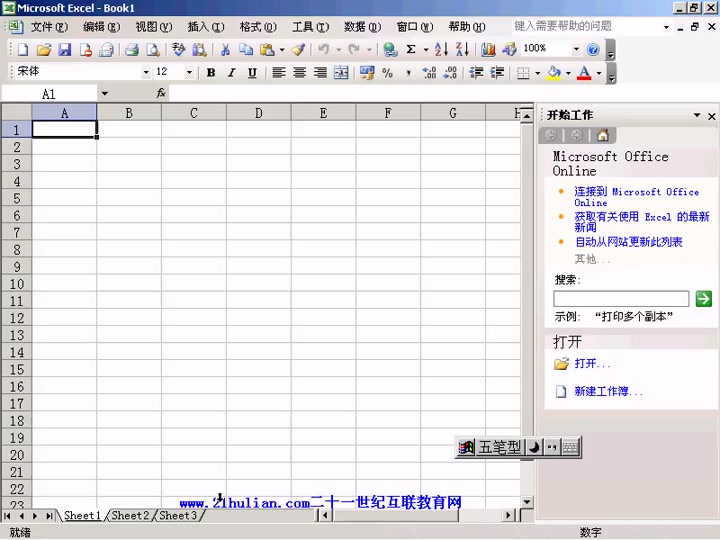Click the 新建工作簿... link

coord(608,391)
